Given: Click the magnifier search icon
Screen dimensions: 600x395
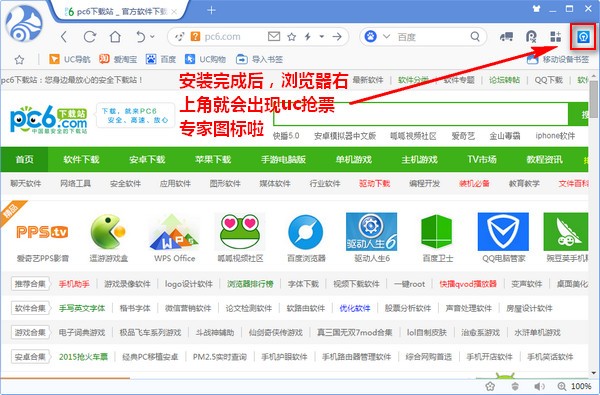Looking at the screenshot, I should [x=475, y=37].
